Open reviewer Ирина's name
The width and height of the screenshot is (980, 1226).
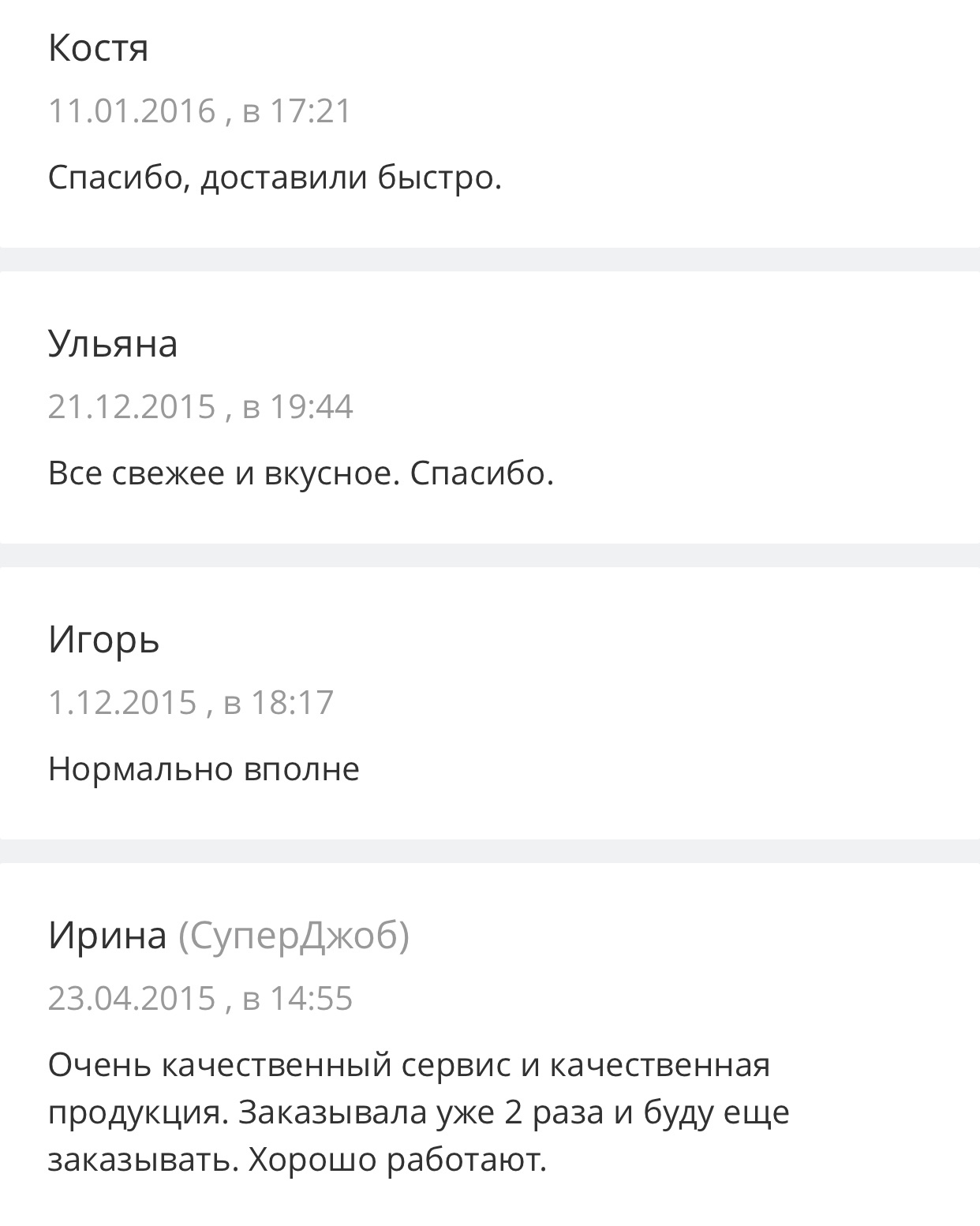(x=107, y=936)
